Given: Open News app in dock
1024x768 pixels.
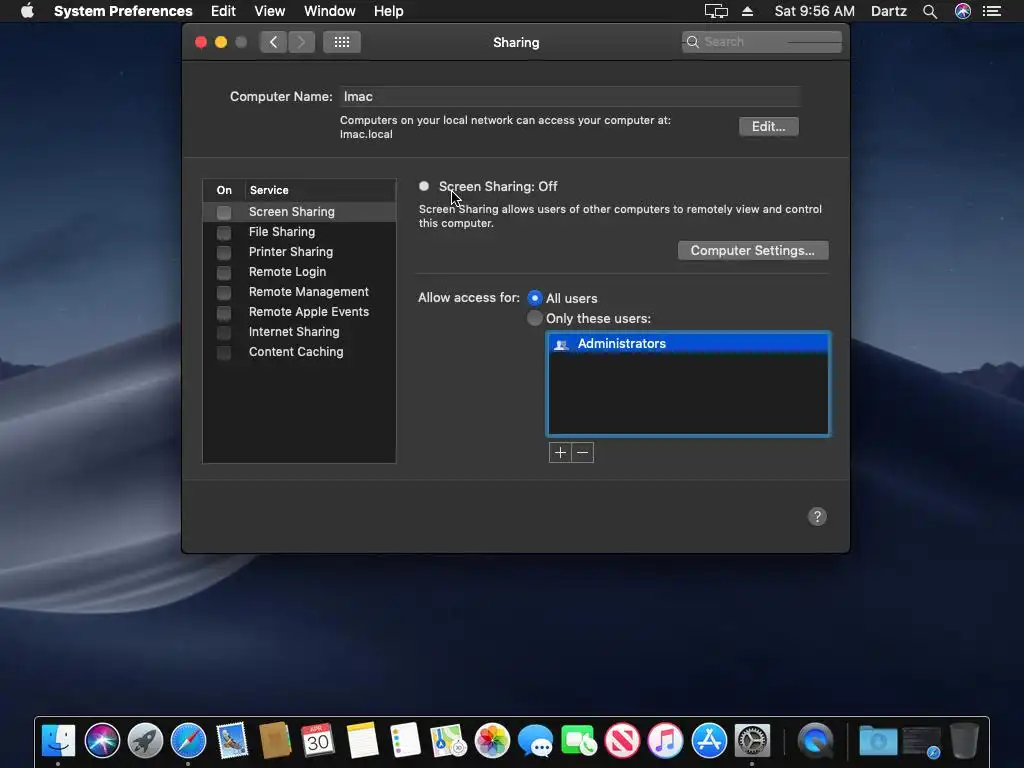Looking at the screenshot, I should point(622,741).
